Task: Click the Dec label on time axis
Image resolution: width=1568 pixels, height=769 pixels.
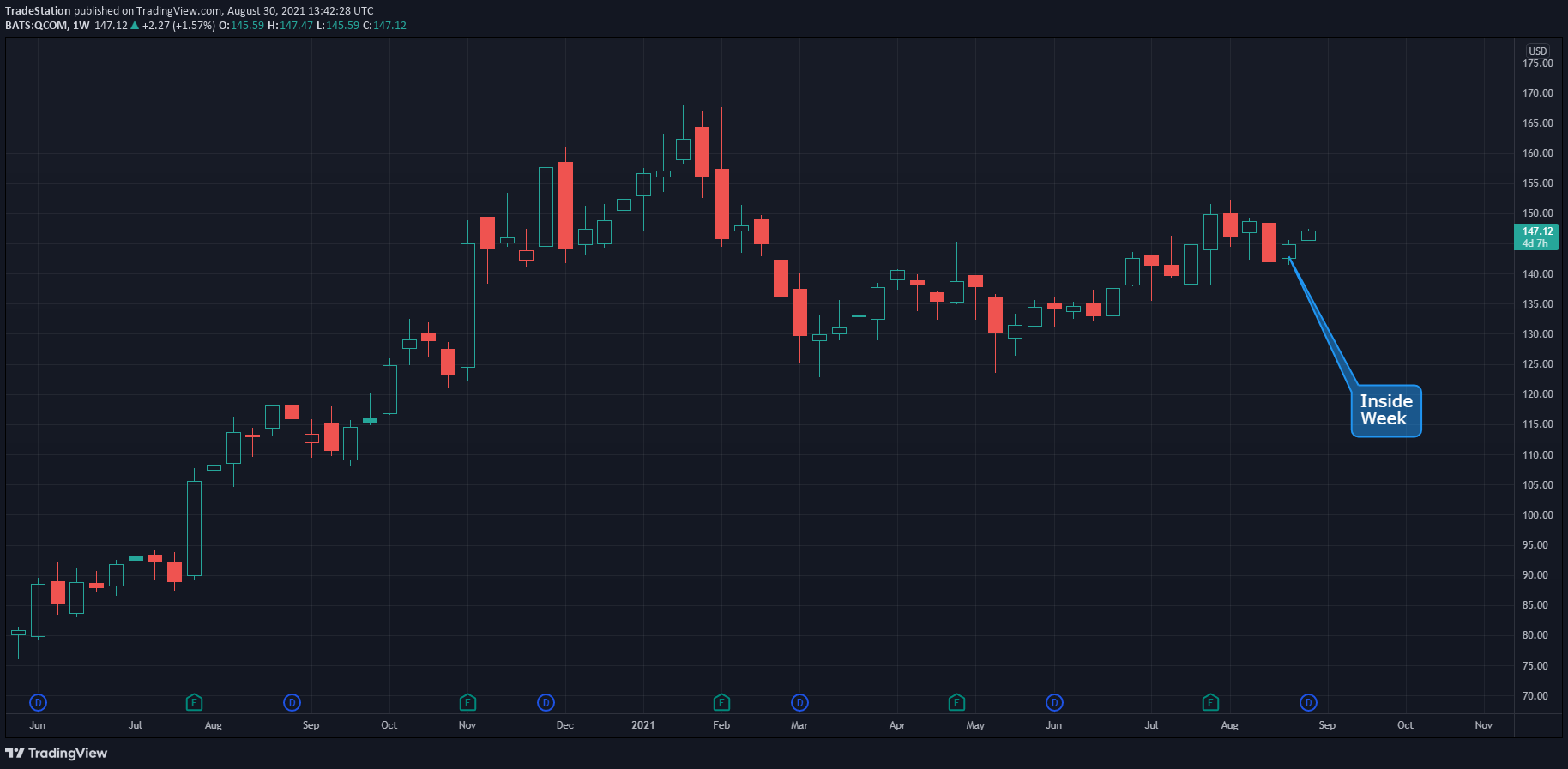Action: [564, 725]
